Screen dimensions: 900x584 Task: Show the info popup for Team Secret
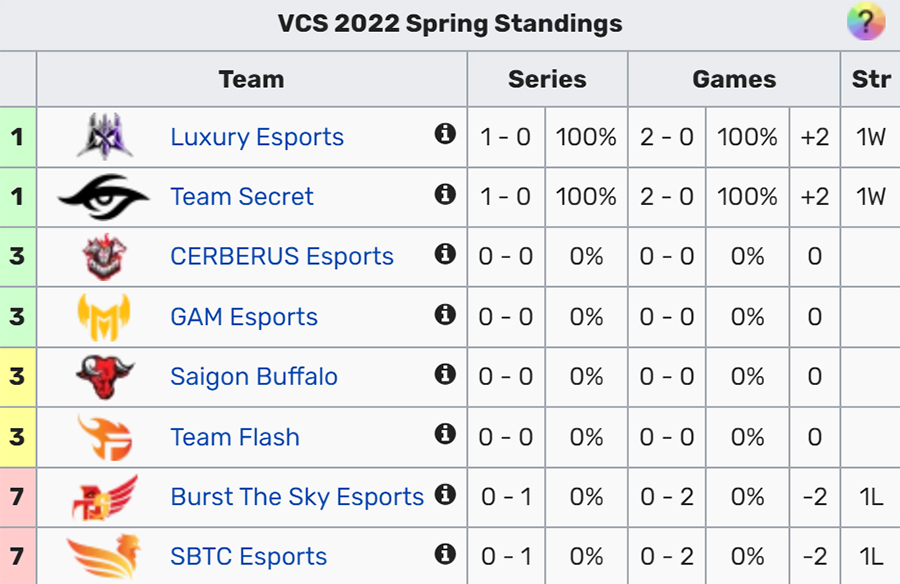click(x=445, y=194)
